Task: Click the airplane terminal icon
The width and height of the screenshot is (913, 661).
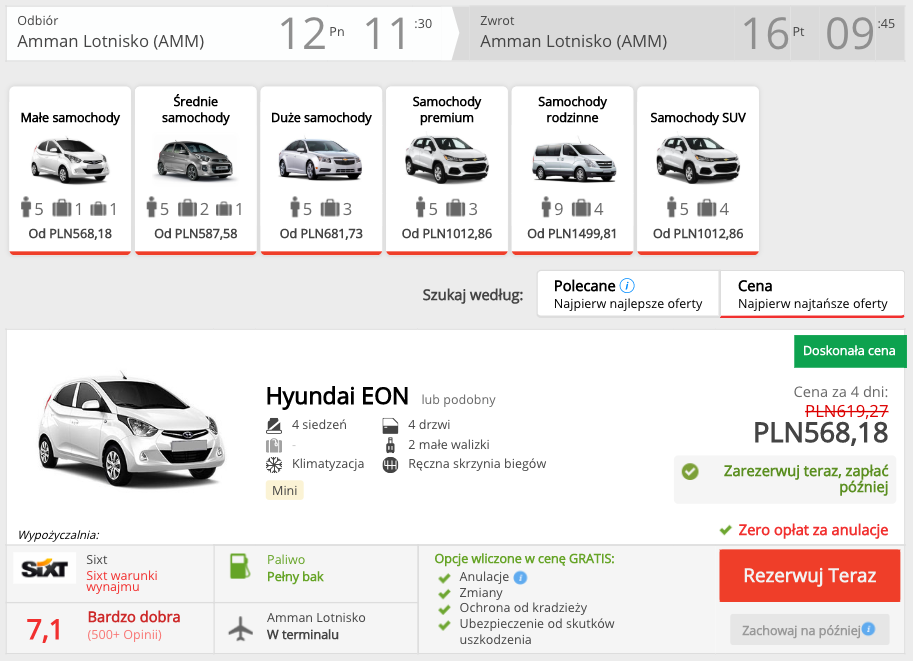Action: (240, 629)
